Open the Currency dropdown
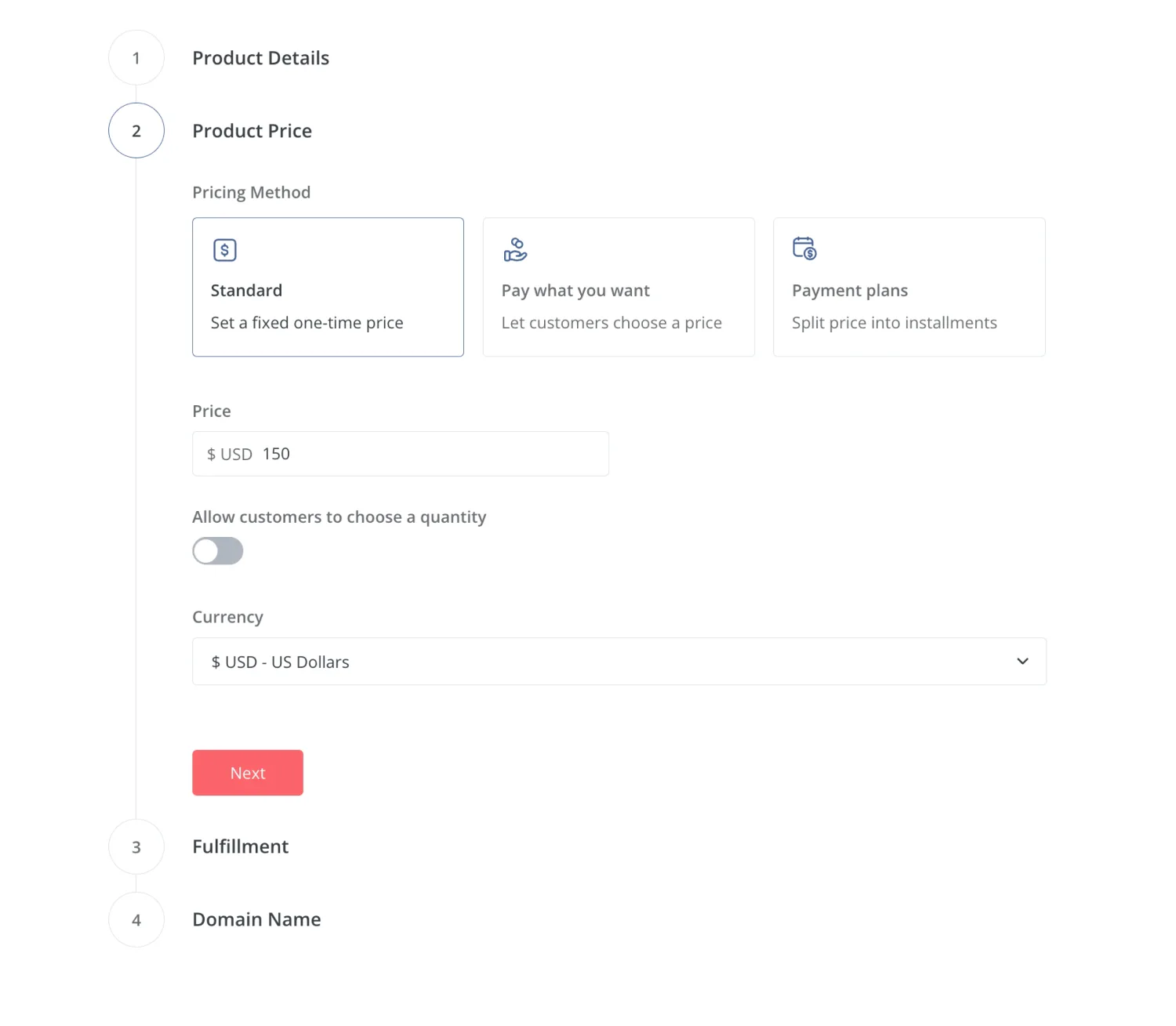The height and width of the screenshot is (1026, 1176). click(x=619, y=662)
